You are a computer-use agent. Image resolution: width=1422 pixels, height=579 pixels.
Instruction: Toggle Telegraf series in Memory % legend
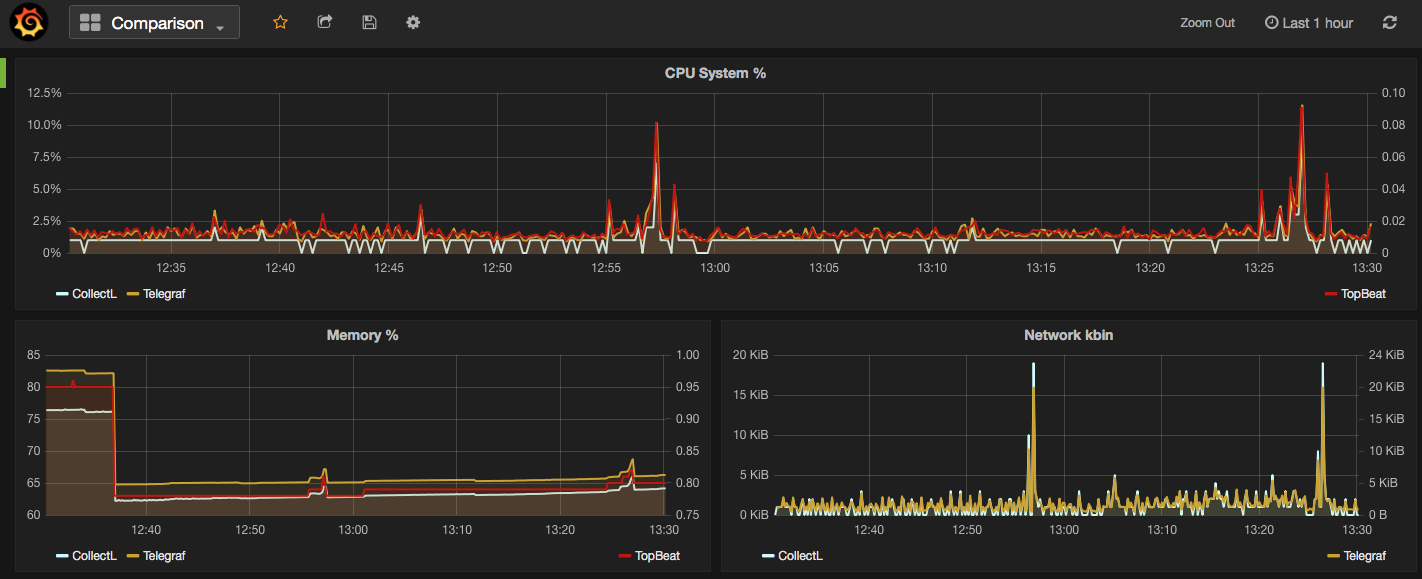point(164,555)
